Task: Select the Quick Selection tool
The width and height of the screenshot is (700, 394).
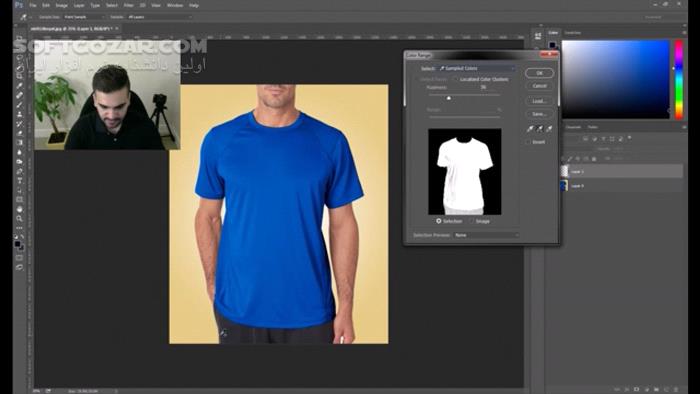Action: pyautogui.click(x=19, y=67)
